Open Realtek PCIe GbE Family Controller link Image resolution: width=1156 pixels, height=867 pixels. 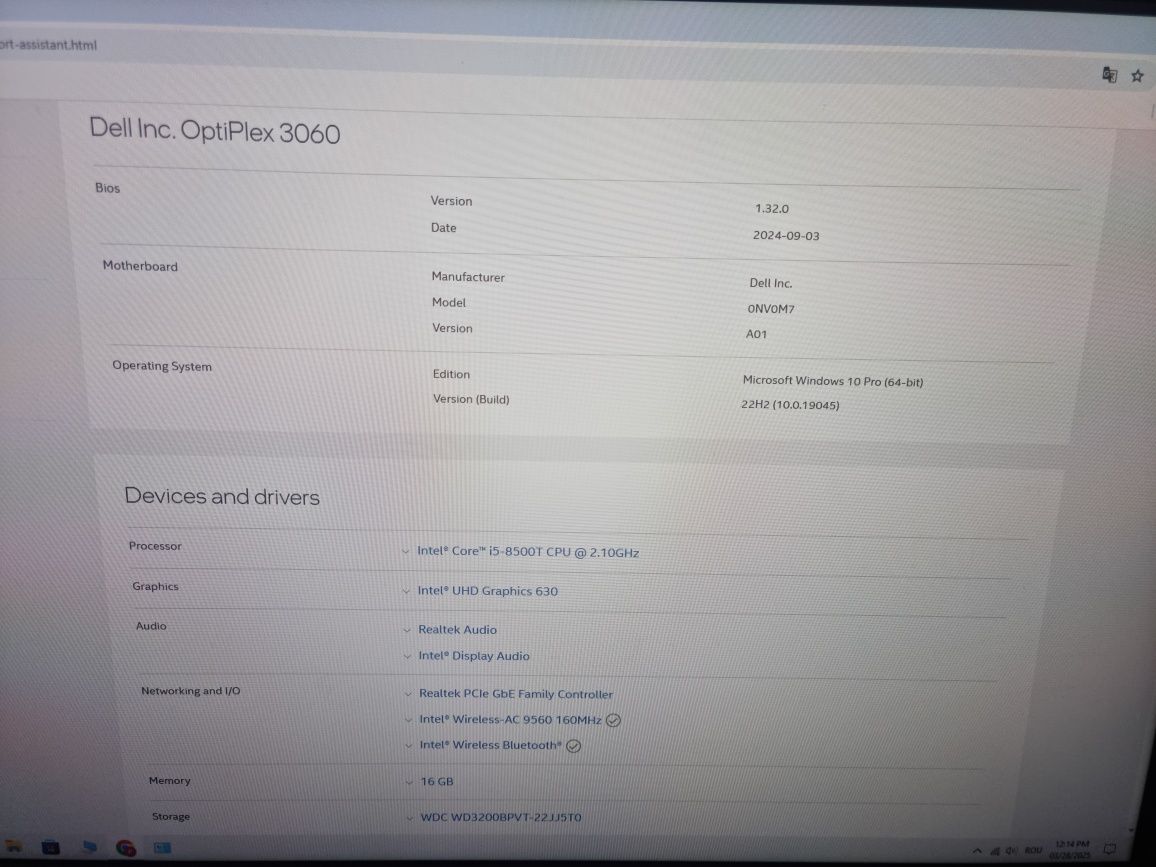coord(515,694)
